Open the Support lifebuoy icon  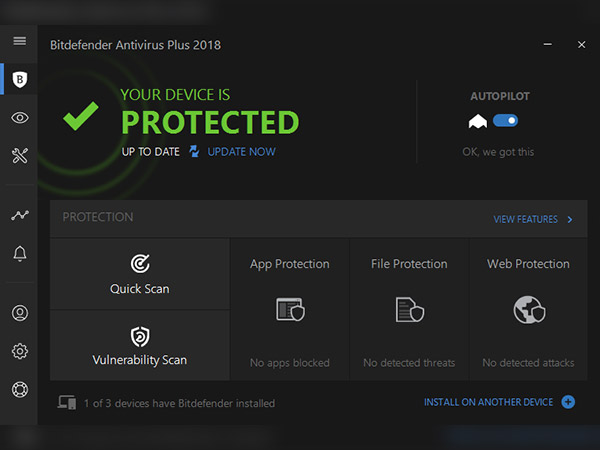click(x=19, y=389)
